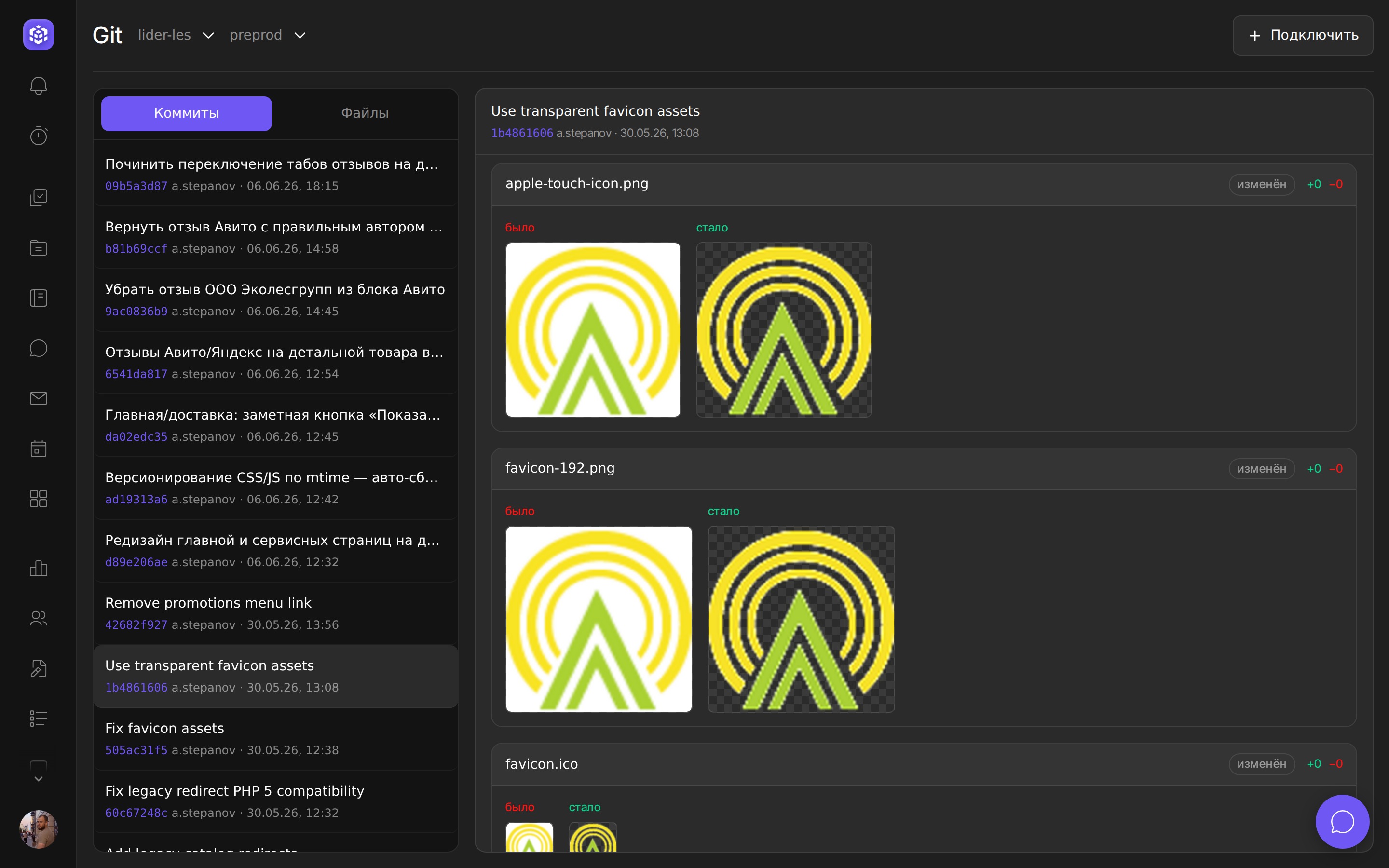Open the bar chart analytics icon
This screenshot has width=1389, height=868.
coord(39,568)
